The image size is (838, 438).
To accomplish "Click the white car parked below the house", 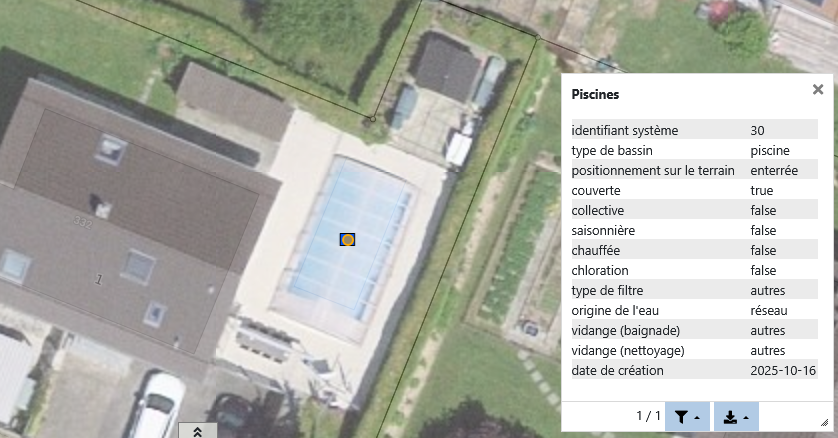I will point(157,405).
